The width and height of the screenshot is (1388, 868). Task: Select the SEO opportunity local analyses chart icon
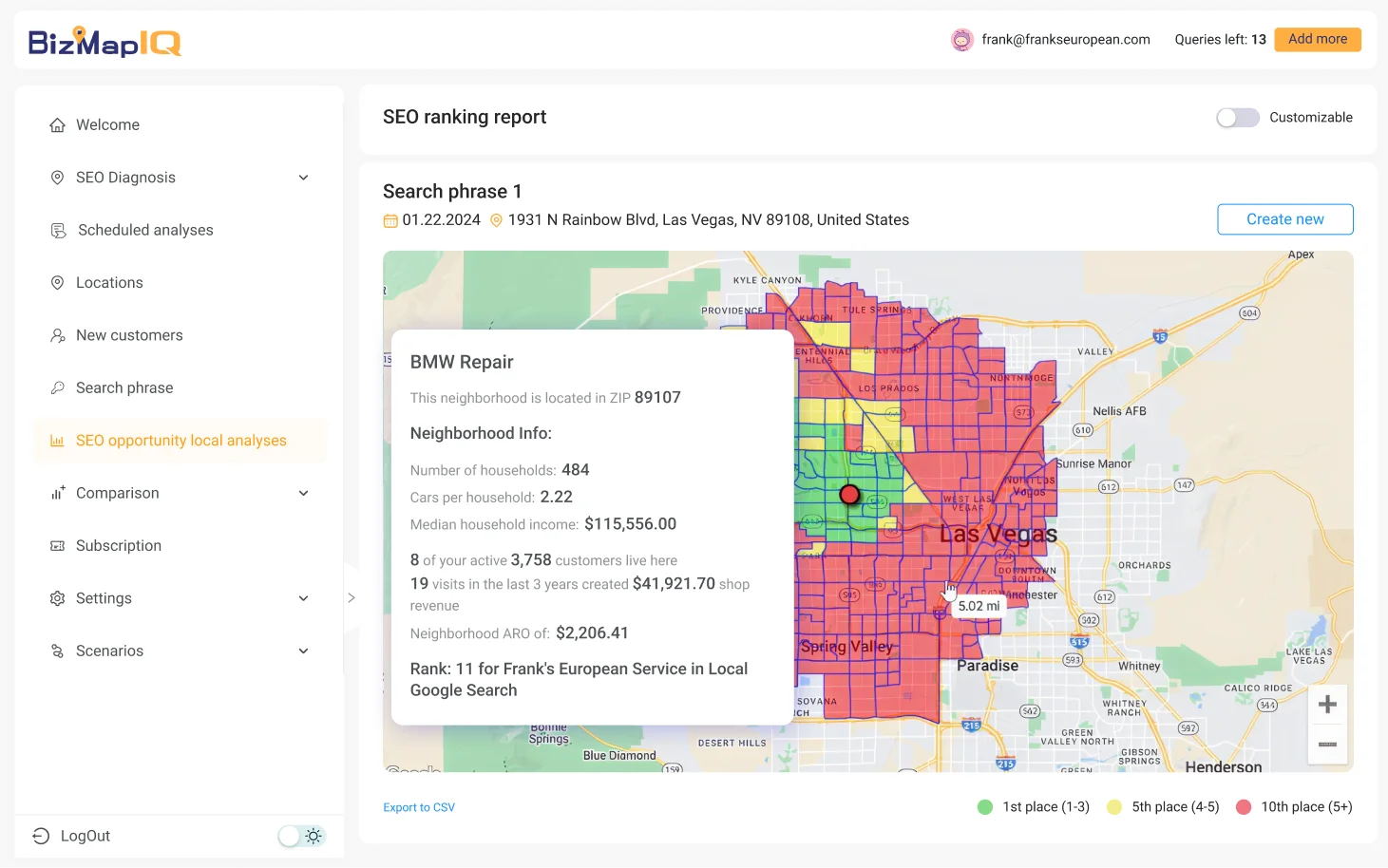(58, 440)
